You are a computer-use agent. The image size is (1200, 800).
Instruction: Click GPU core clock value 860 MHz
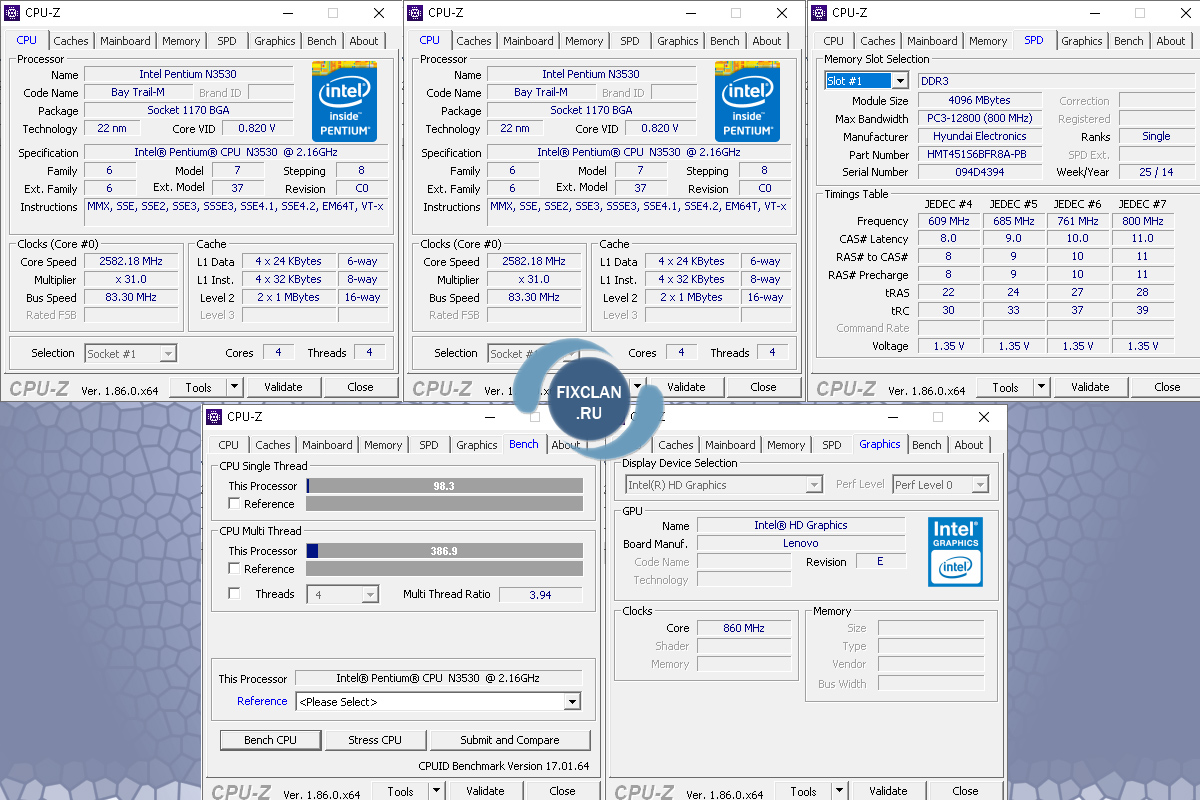pos(744,628)
